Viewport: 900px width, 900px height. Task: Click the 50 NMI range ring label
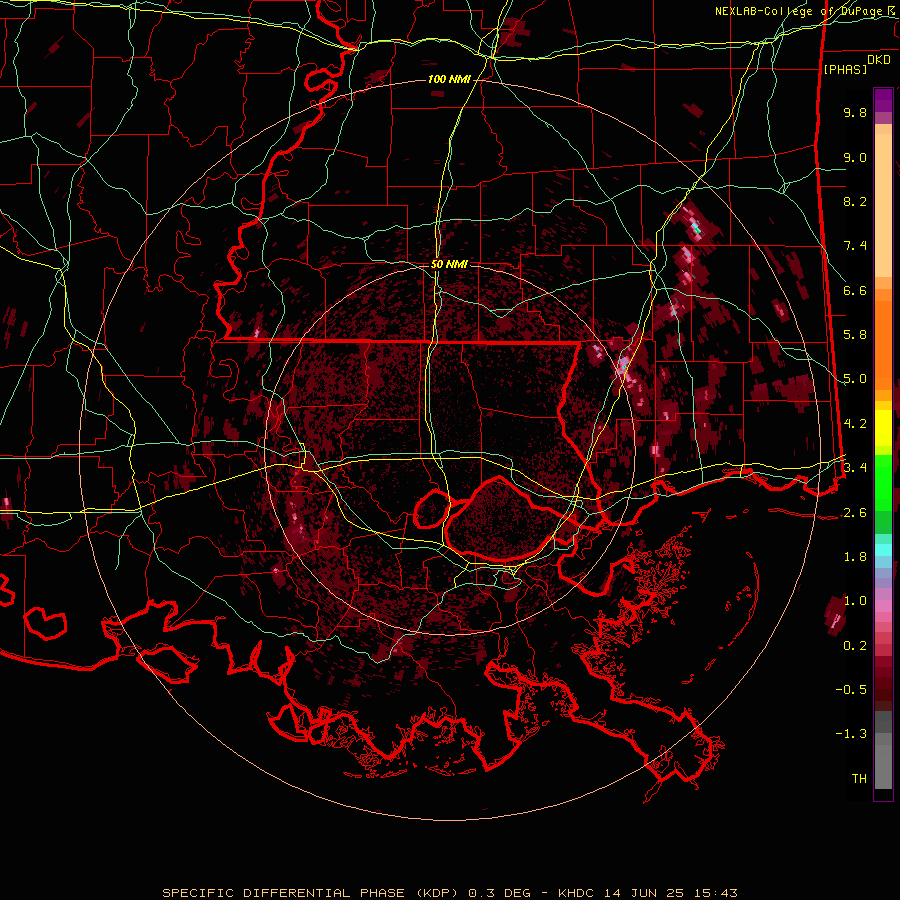[x=449, y=264]
